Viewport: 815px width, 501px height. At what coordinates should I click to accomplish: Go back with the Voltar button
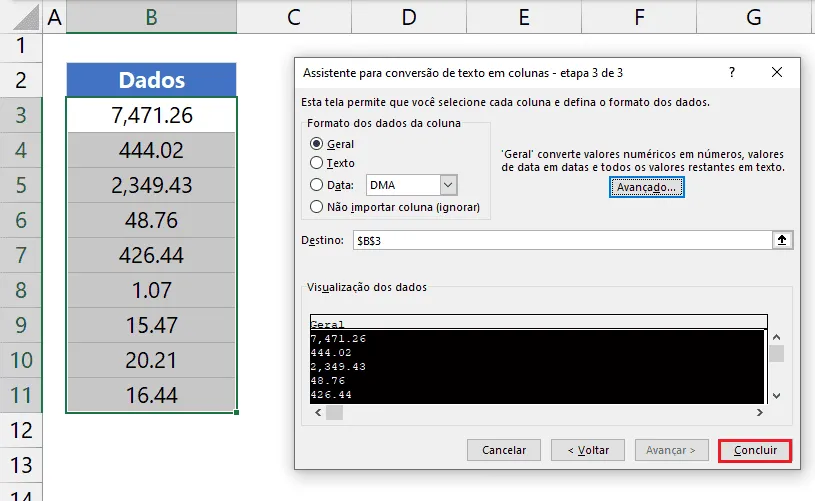(x=588, y=450)
